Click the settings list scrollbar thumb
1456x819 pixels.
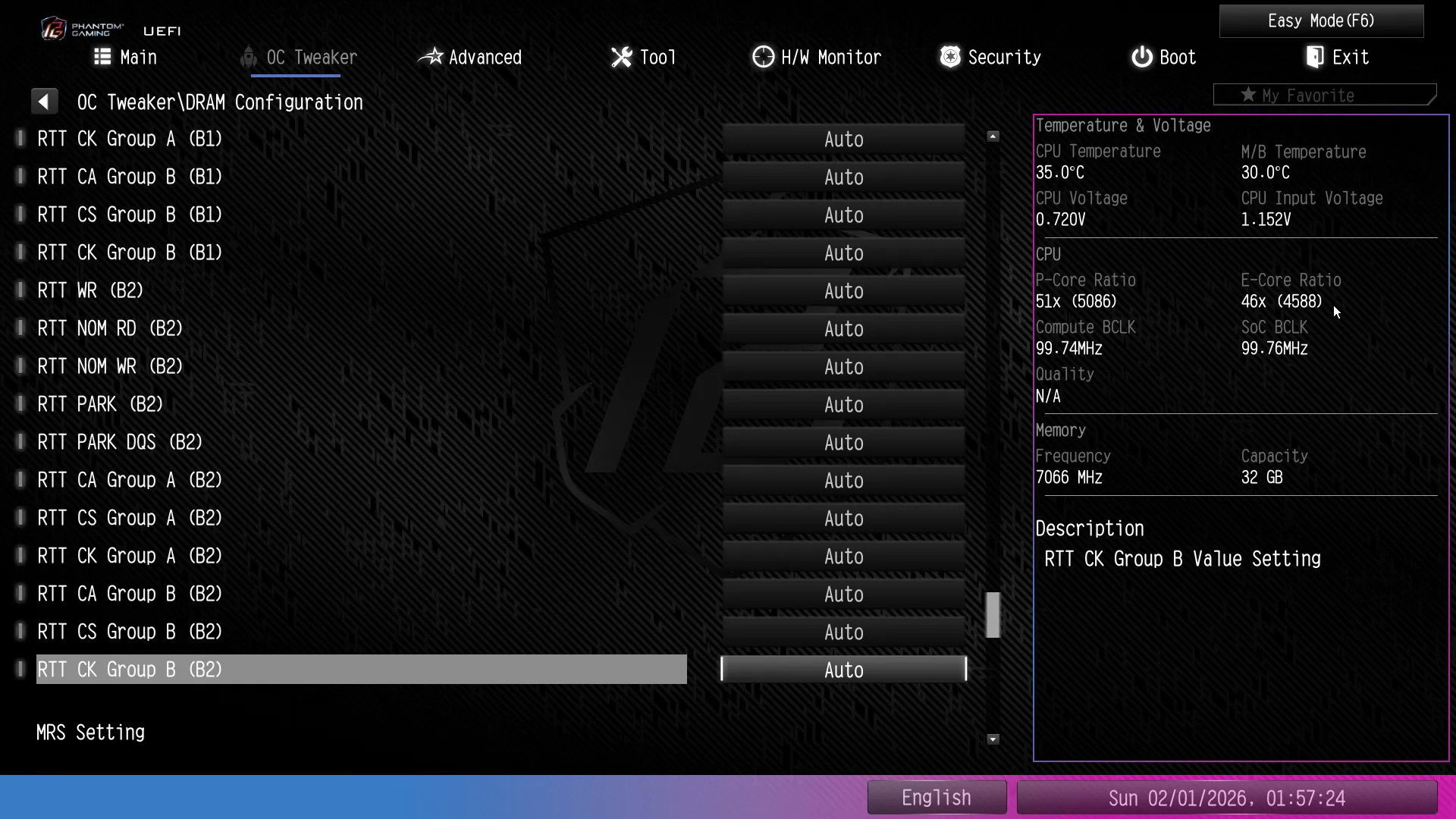[x=993, y=615]
